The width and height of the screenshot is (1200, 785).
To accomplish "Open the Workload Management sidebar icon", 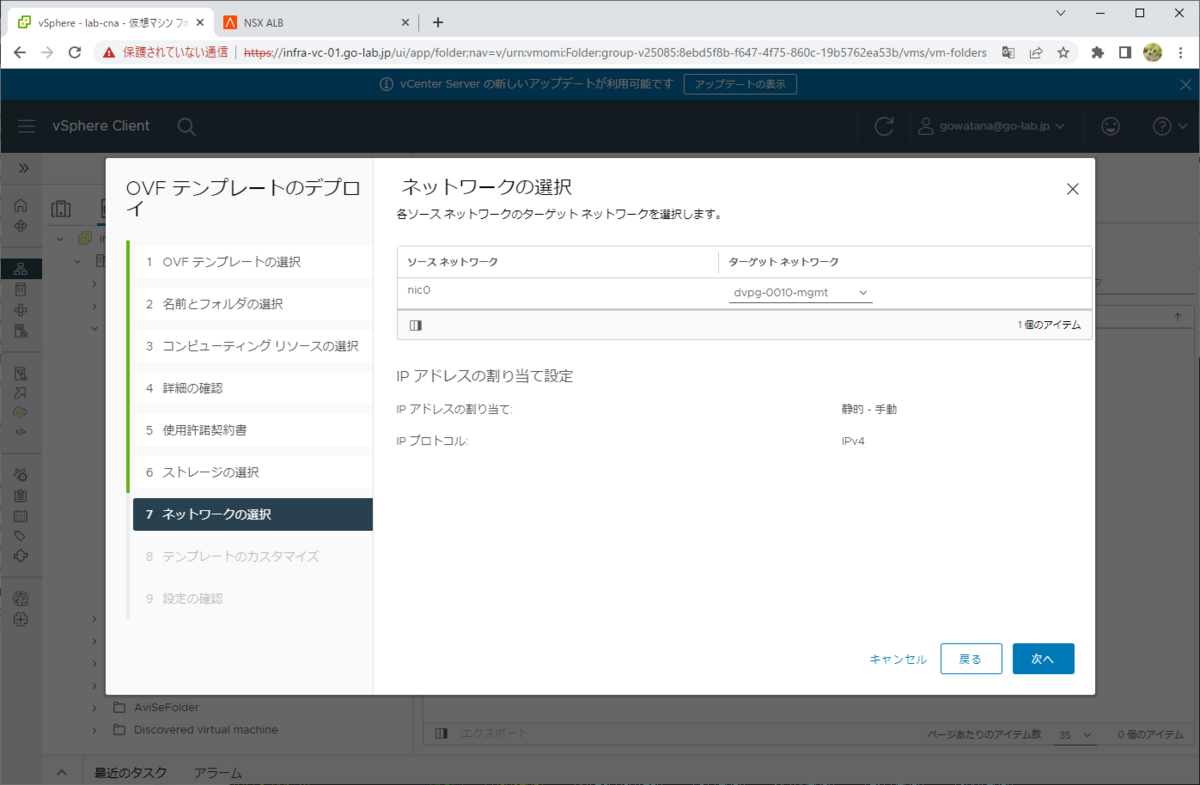I will pyautogui.click(x=21, y=310).
